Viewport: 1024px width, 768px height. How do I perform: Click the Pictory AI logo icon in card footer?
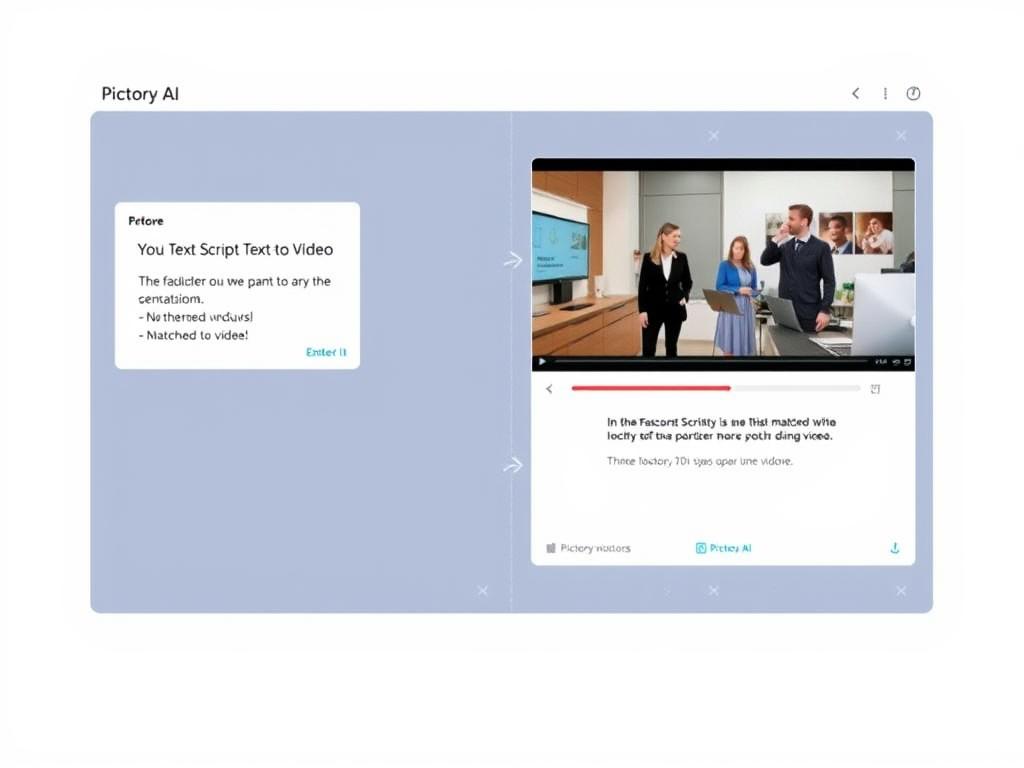[x=700, y=547]
